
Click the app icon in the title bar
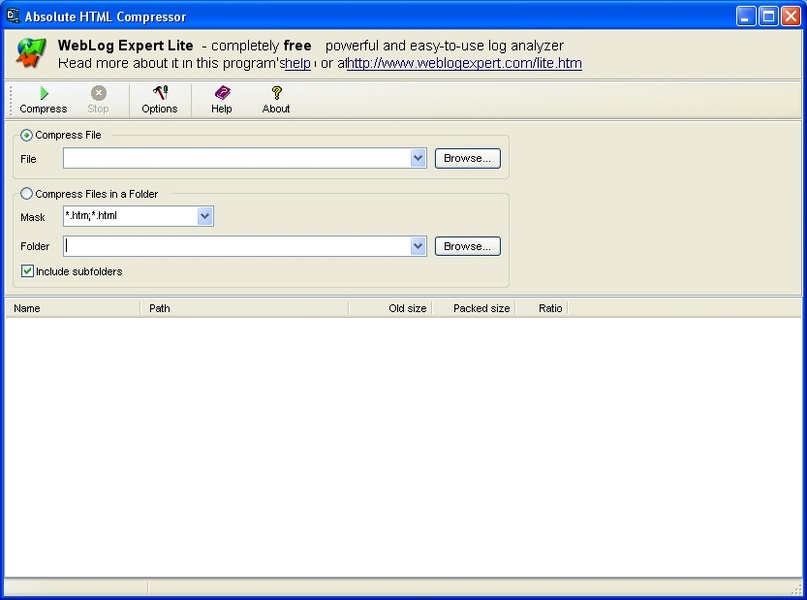[x=13, y=16]
